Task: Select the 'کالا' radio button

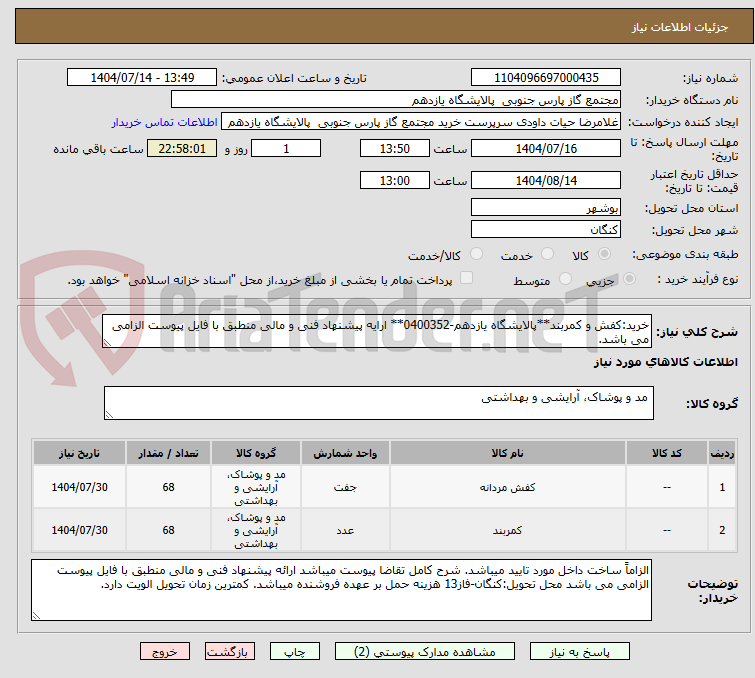Action: 604,254
